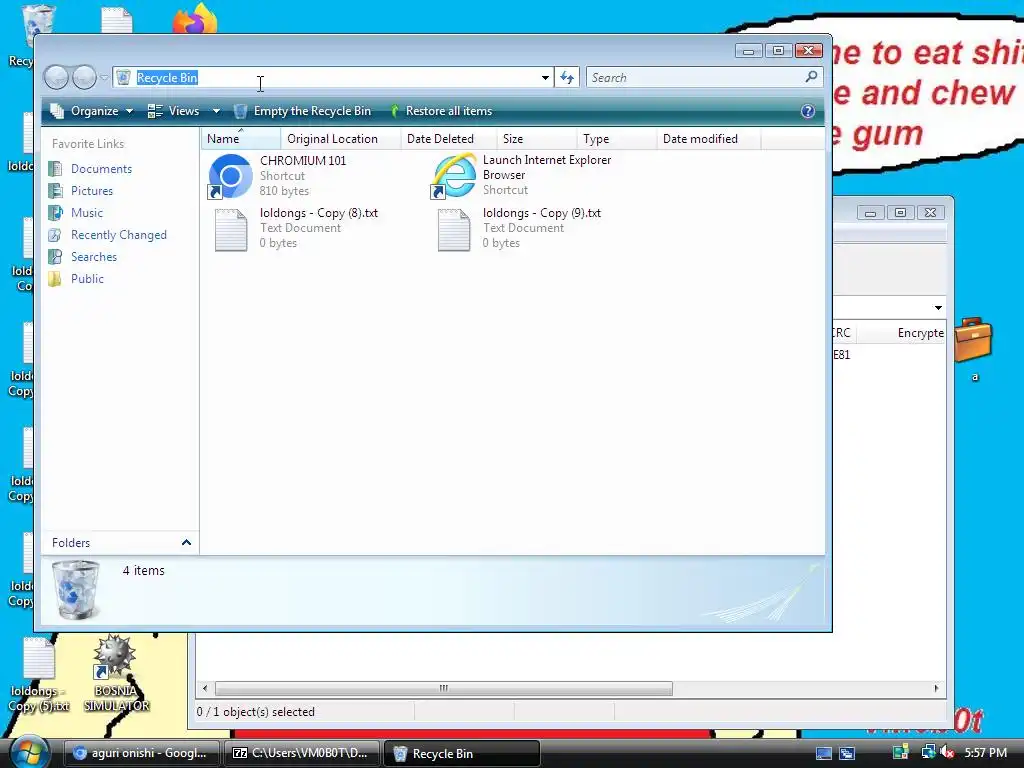This screenshot has height=768, width=1024.
Task: Open the Public favorite link
Action: point(88,279)
